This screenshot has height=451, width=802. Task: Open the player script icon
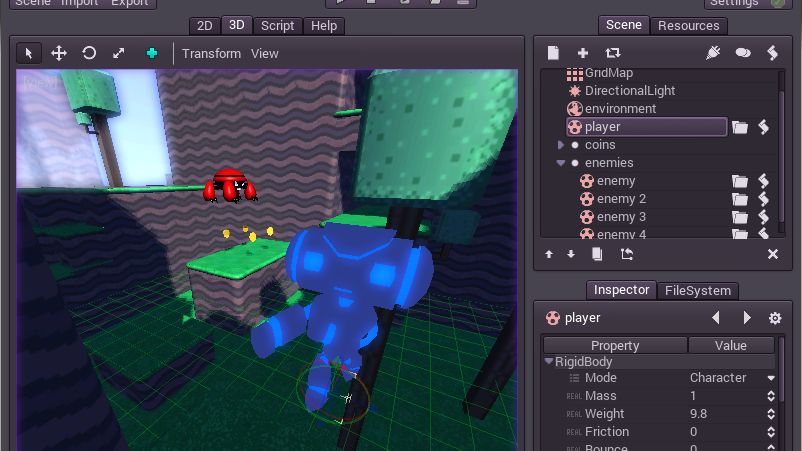coord(763,127)
